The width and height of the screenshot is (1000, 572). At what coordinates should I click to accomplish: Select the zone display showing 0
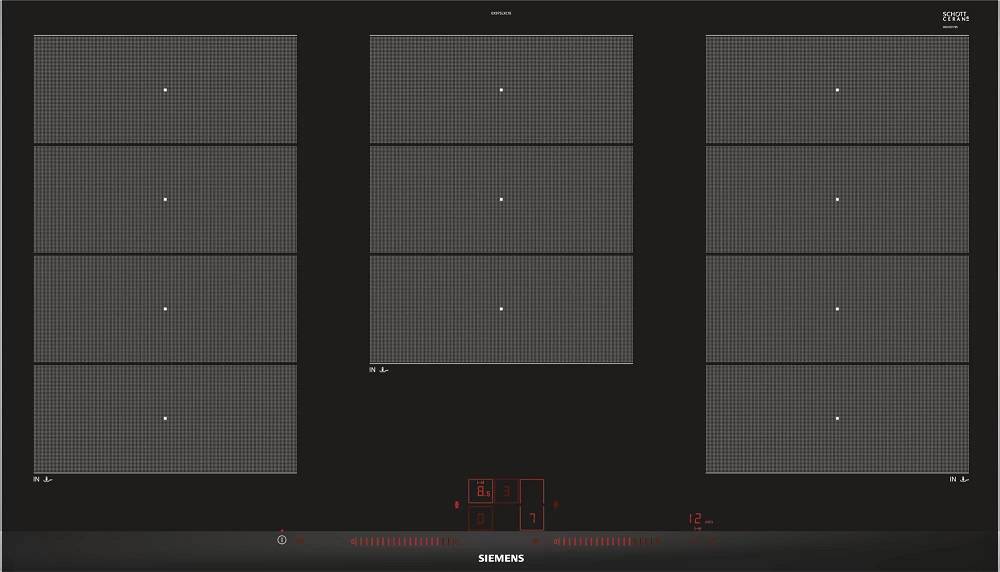[480, 518]
